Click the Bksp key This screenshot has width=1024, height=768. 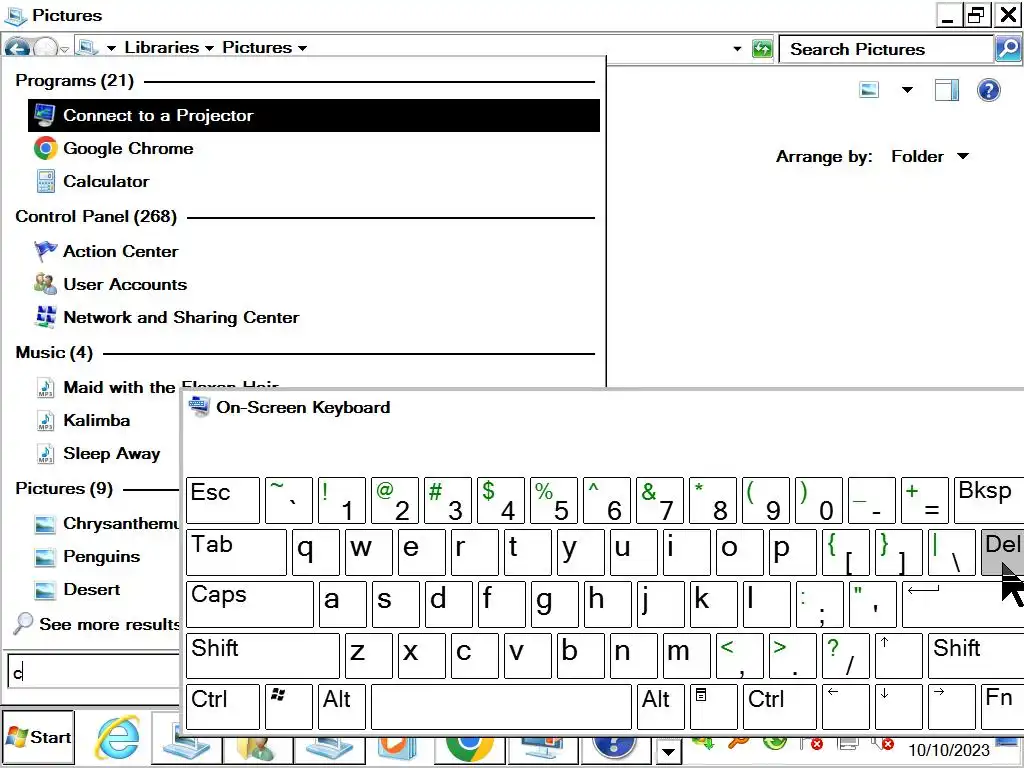point(989,500)
